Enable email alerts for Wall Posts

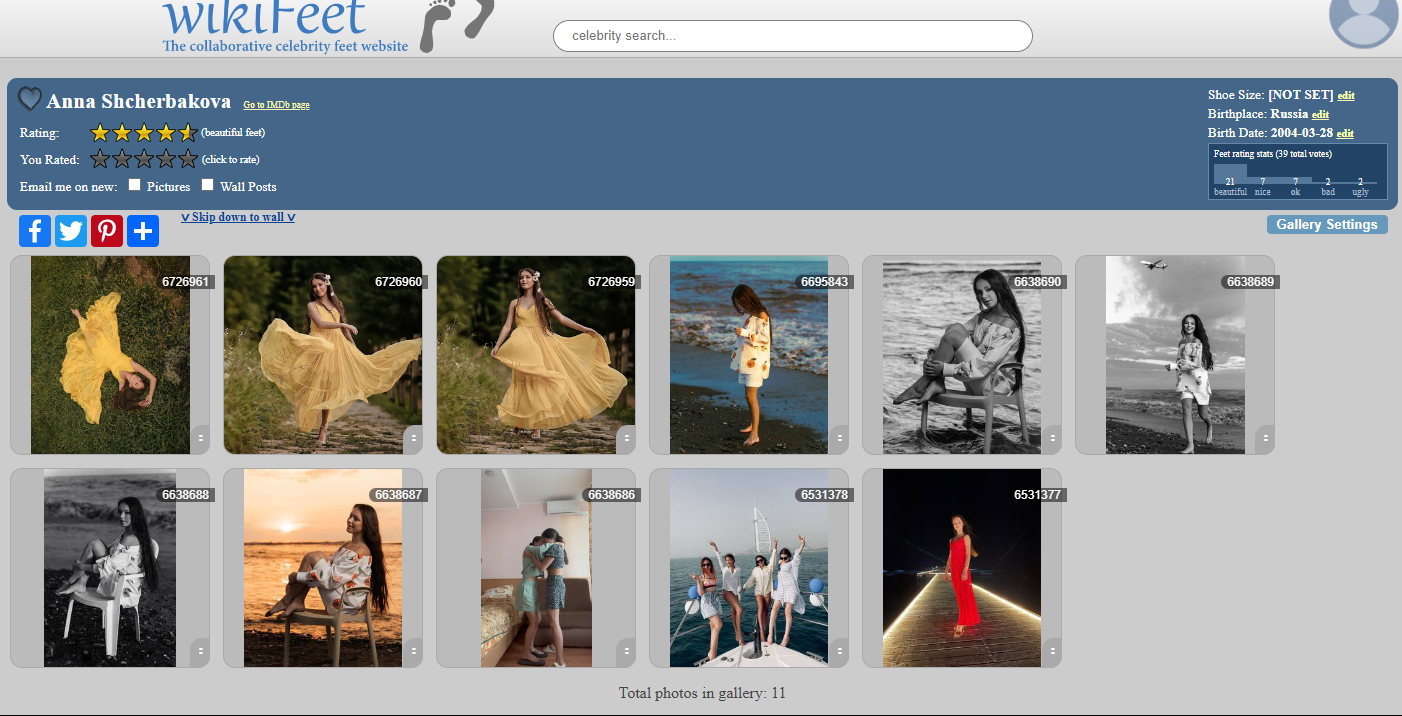(208, 185)
